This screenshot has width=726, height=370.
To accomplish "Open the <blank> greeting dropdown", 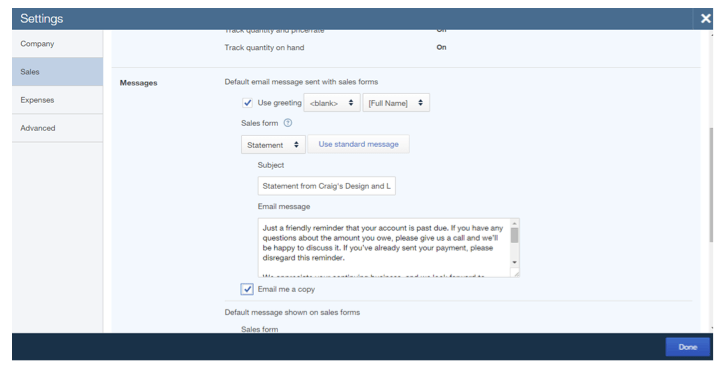I will coord(332,103).
